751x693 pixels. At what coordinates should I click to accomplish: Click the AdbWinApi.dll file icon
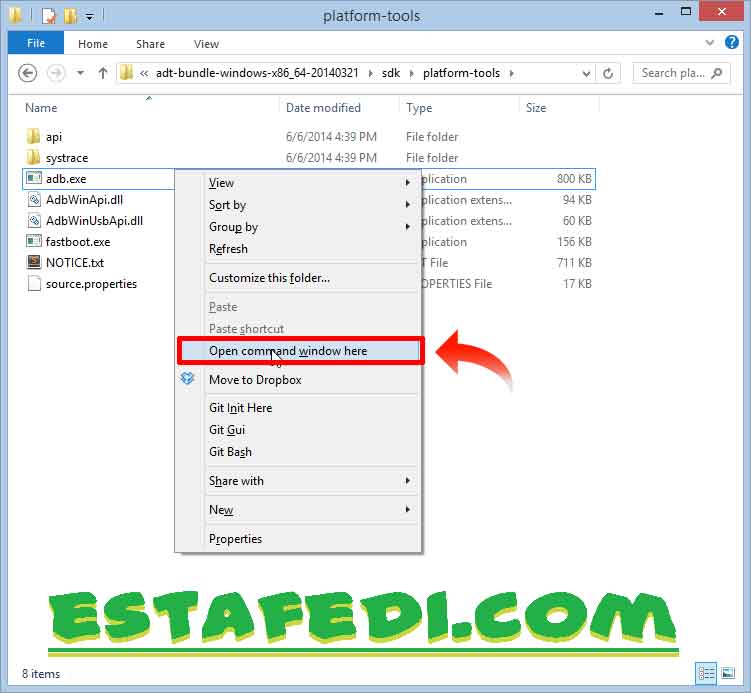[33, 200]
